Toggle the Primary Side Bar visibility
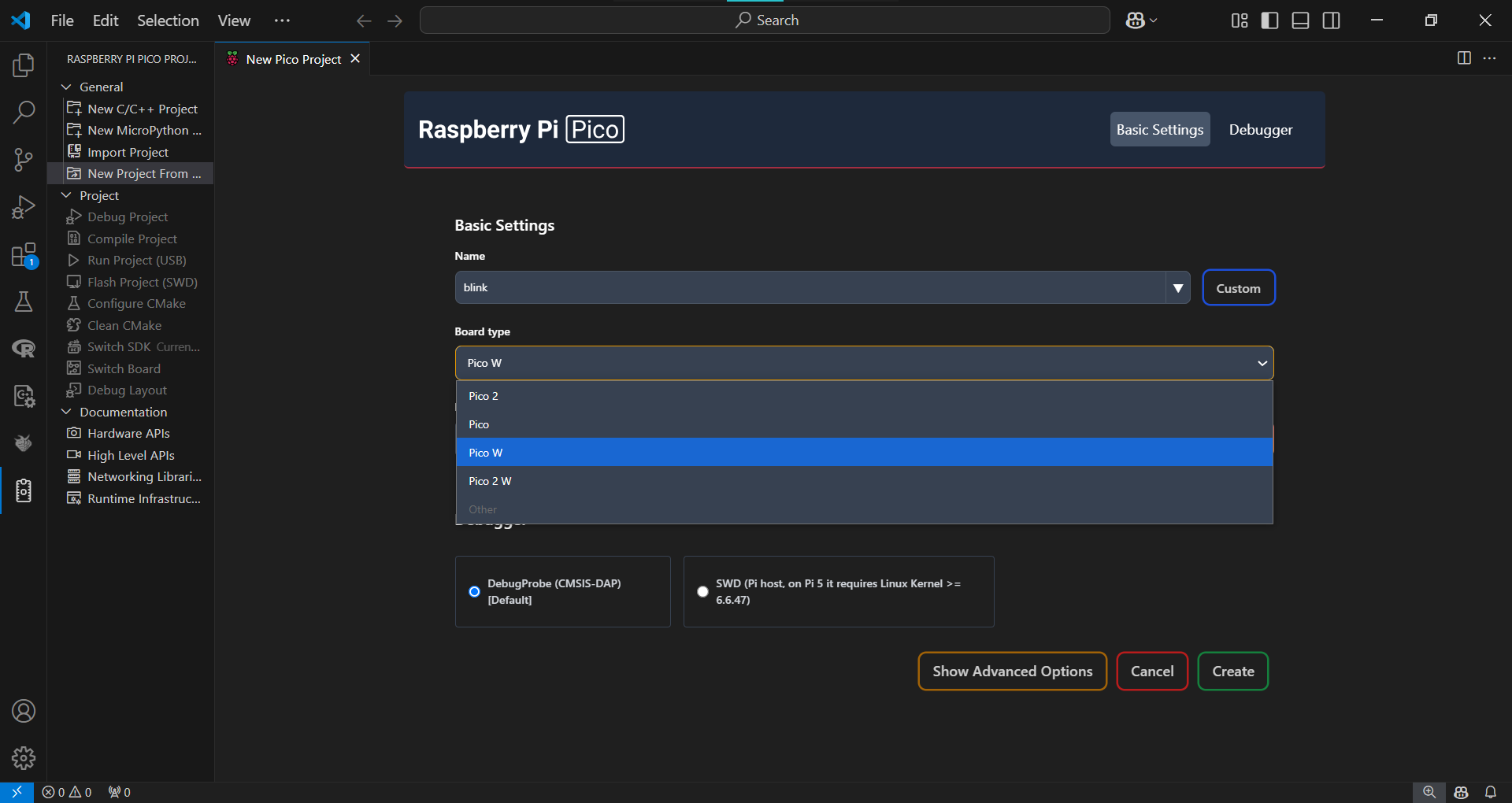Image resolution: width=1512 pixels, height=803 pixels. [1270, 20]
